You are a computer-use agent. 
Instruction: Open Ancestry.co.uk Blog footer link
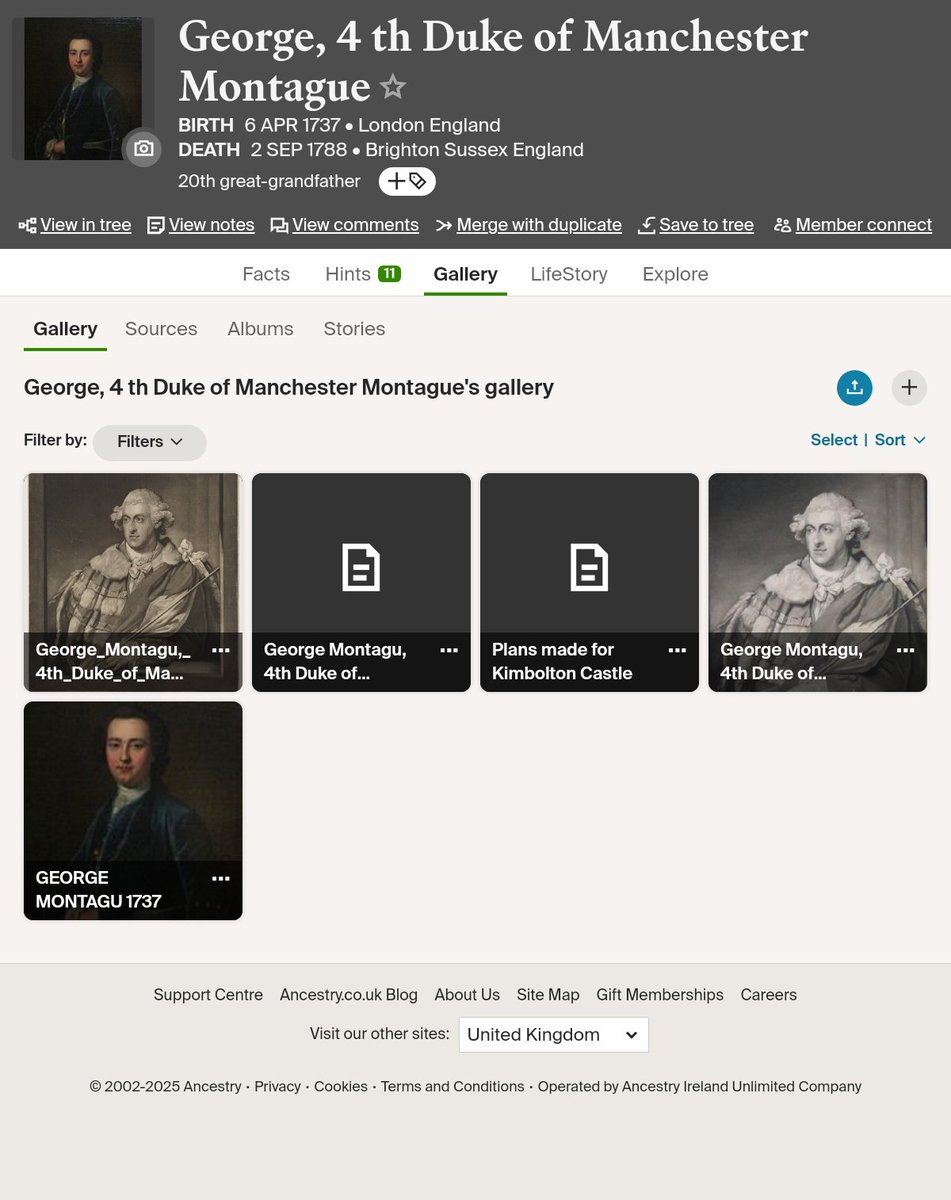click(x=349, y=995)
